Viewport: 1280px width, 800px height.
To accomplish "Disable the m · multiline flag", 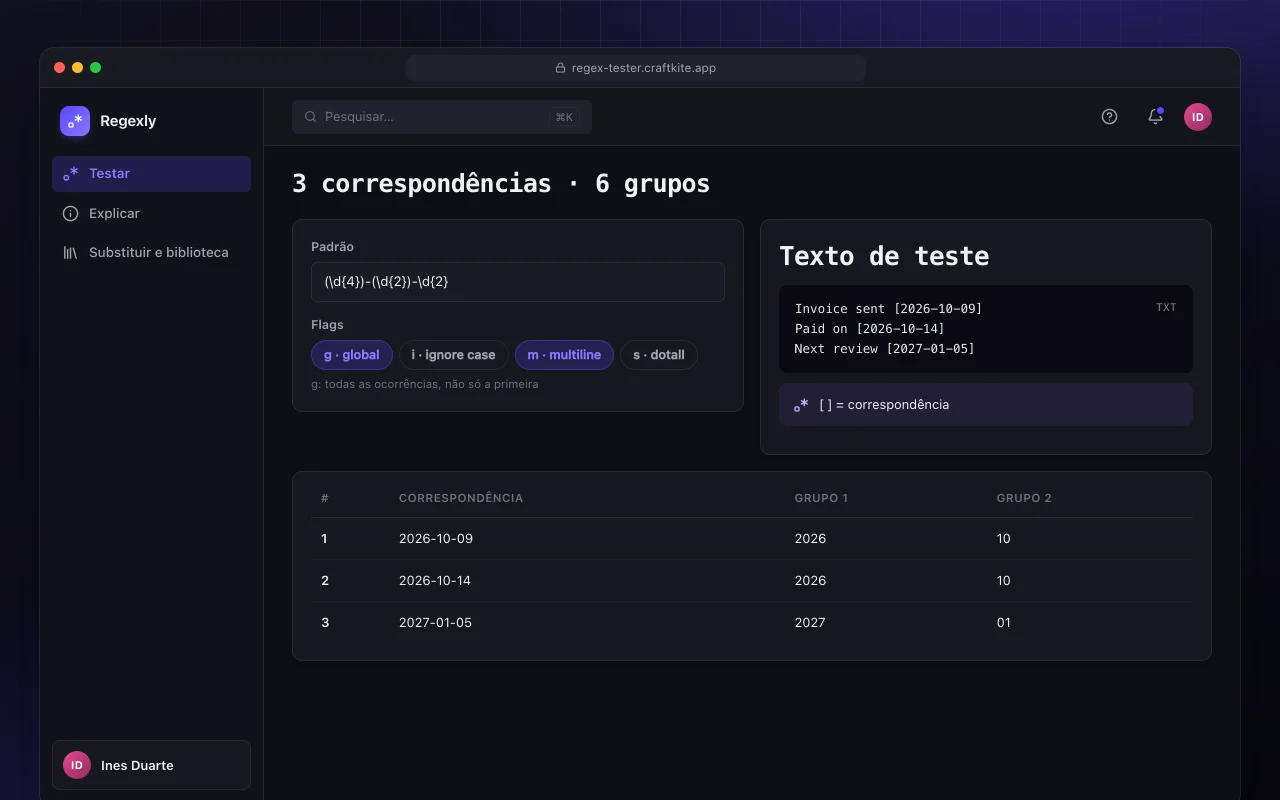I will [x=564, y=355].
